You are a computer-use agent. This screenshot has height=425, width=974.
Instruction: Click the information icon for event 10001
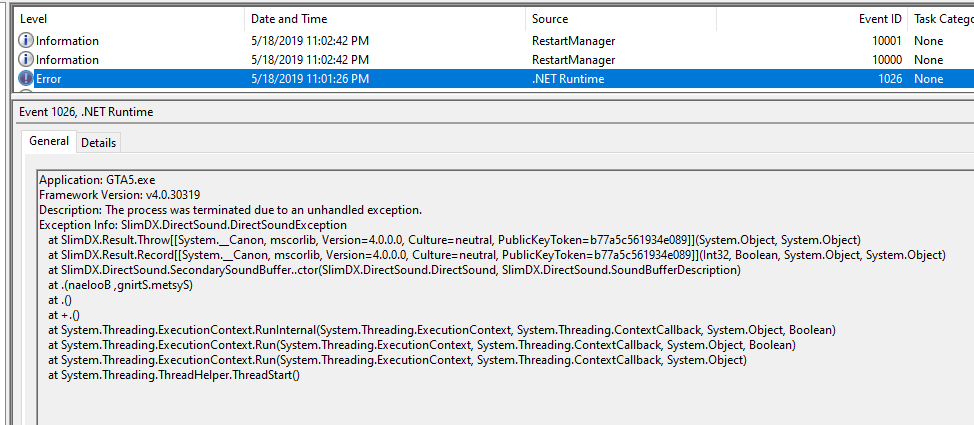click(26, 41)
